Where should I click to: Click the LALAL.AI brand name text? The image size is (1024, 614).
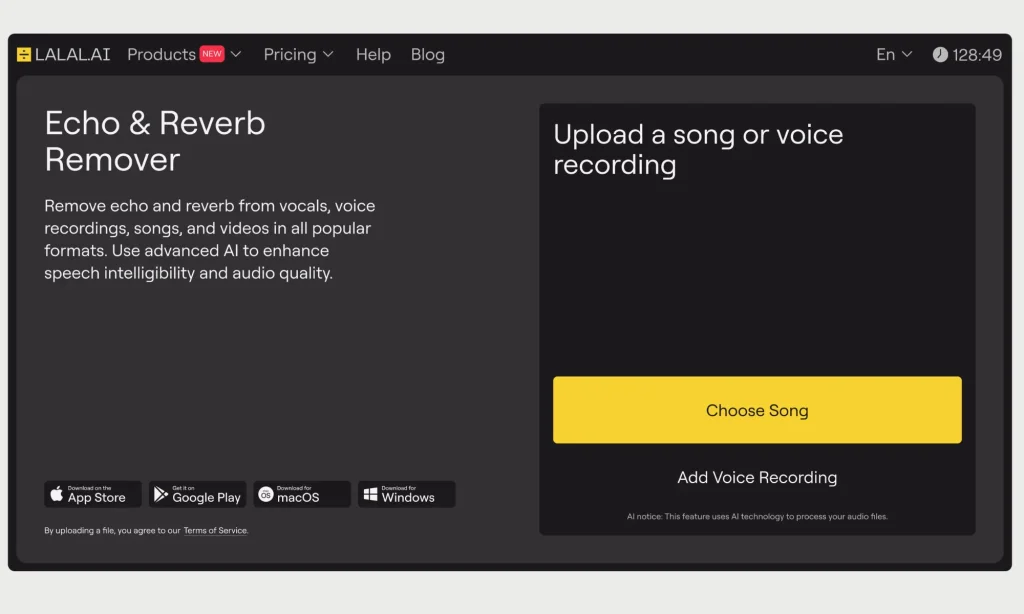point(72,55)
